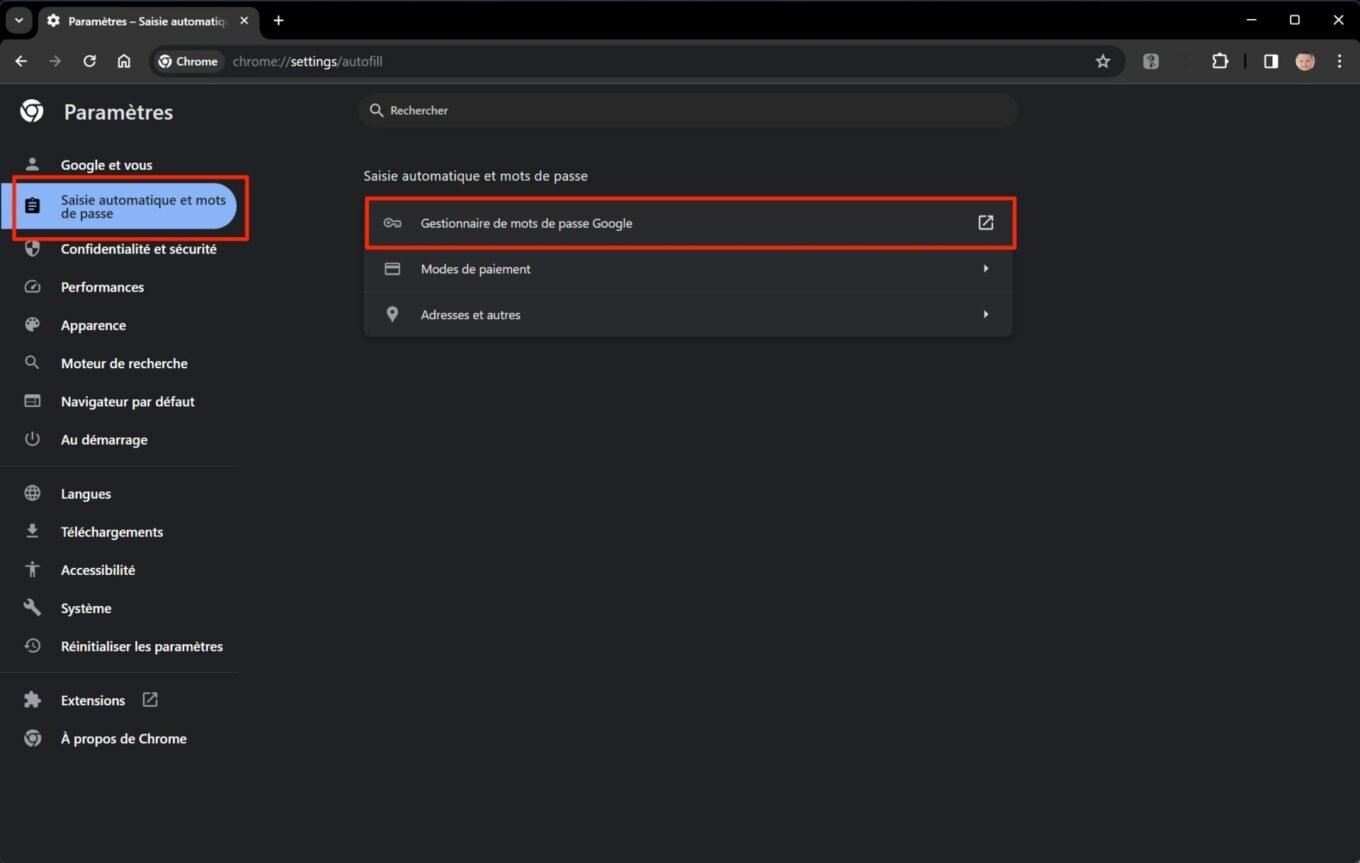Image resolution: width=1360 pixels, height=863 pixels.
Task: Click the Chrome logo next to Paramètres
Action: click(x=32, y=111)
